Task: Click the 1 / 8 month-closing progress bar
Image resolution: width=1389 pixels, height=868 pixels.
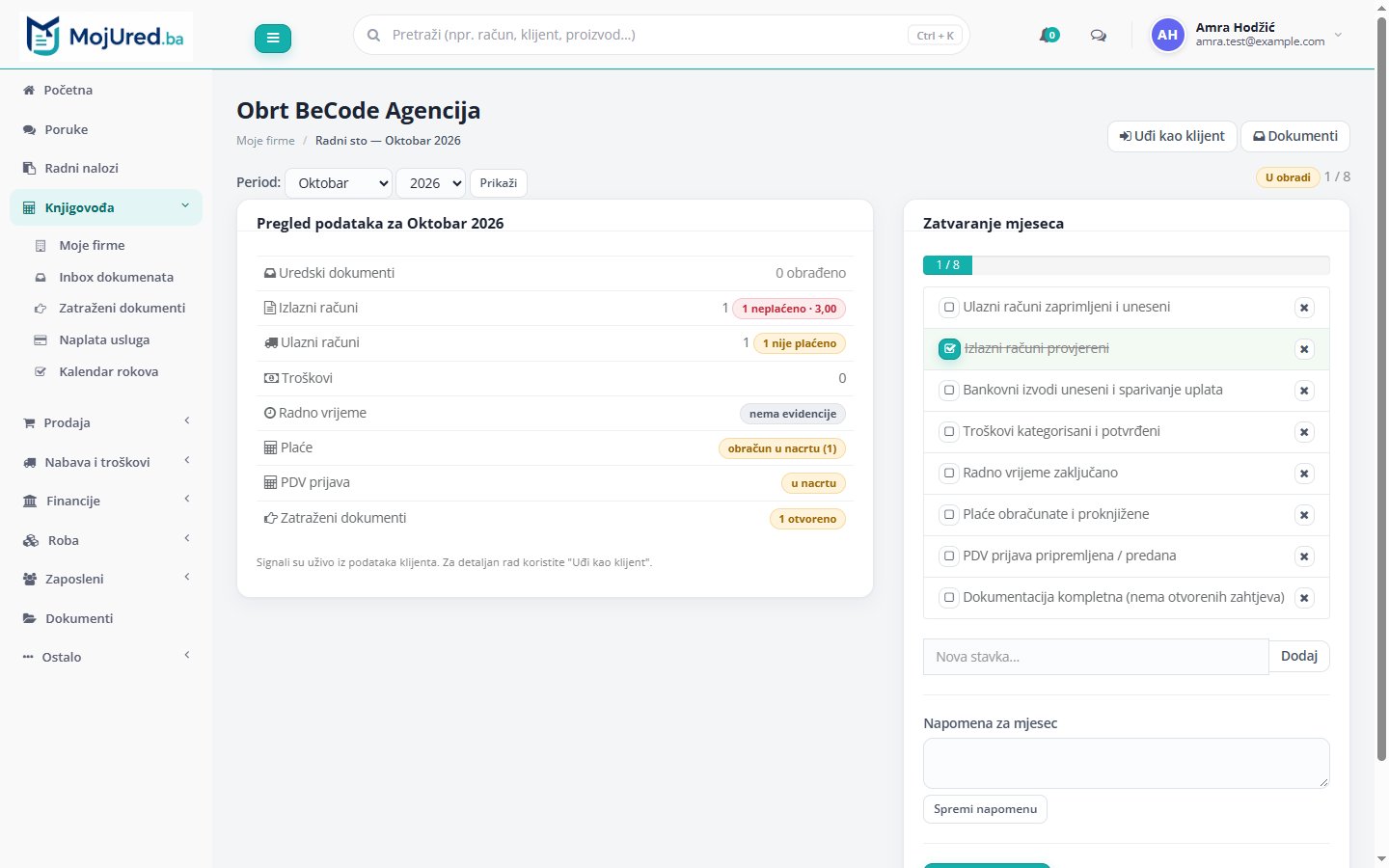Action: (1126, 265)
